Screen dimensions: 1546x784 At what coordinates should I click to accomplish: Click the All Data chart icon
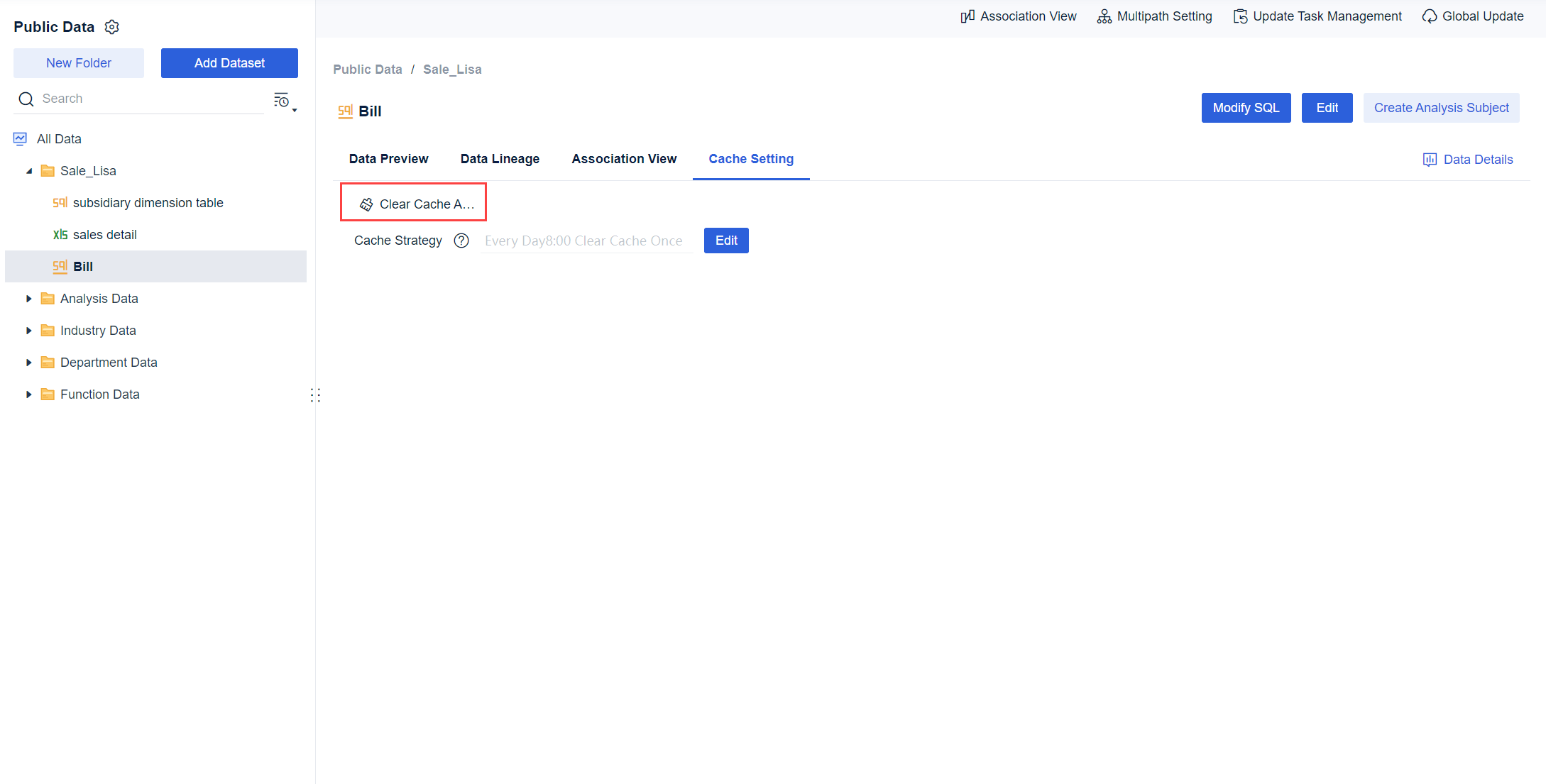coord(20,139)
